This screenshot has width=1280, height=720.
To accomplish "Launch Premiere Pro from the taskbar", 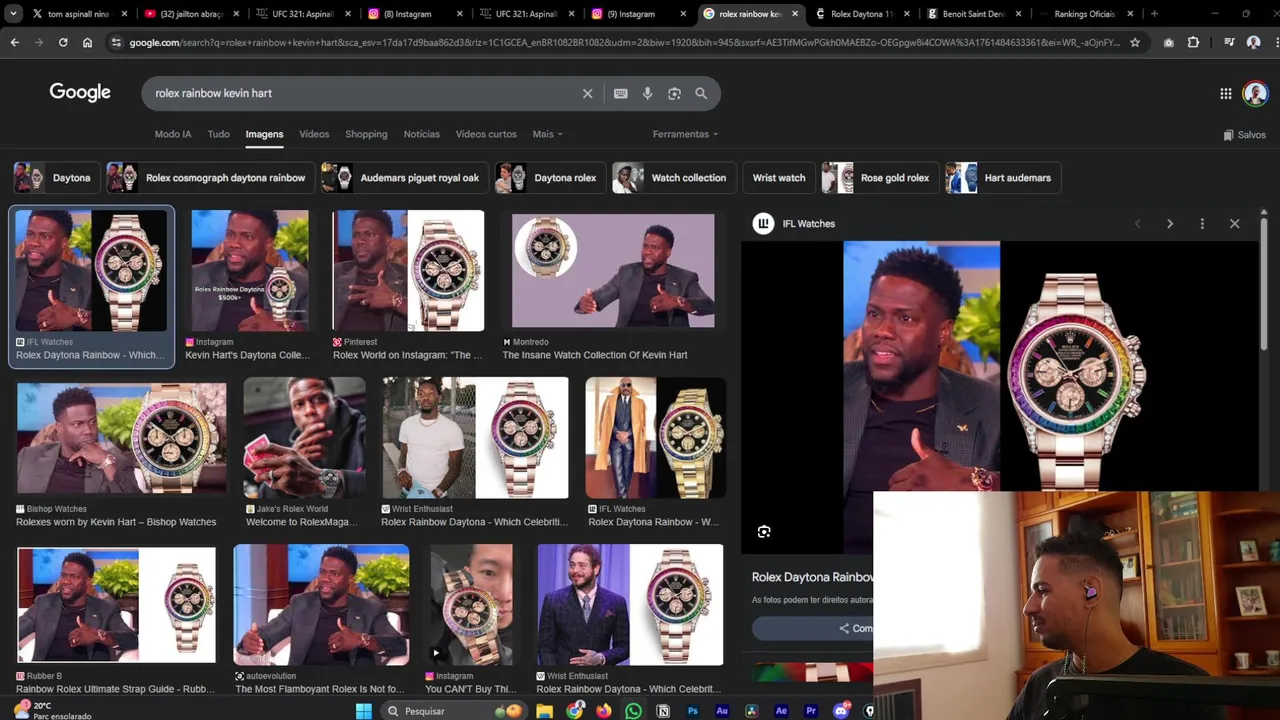I will (811, 711).
